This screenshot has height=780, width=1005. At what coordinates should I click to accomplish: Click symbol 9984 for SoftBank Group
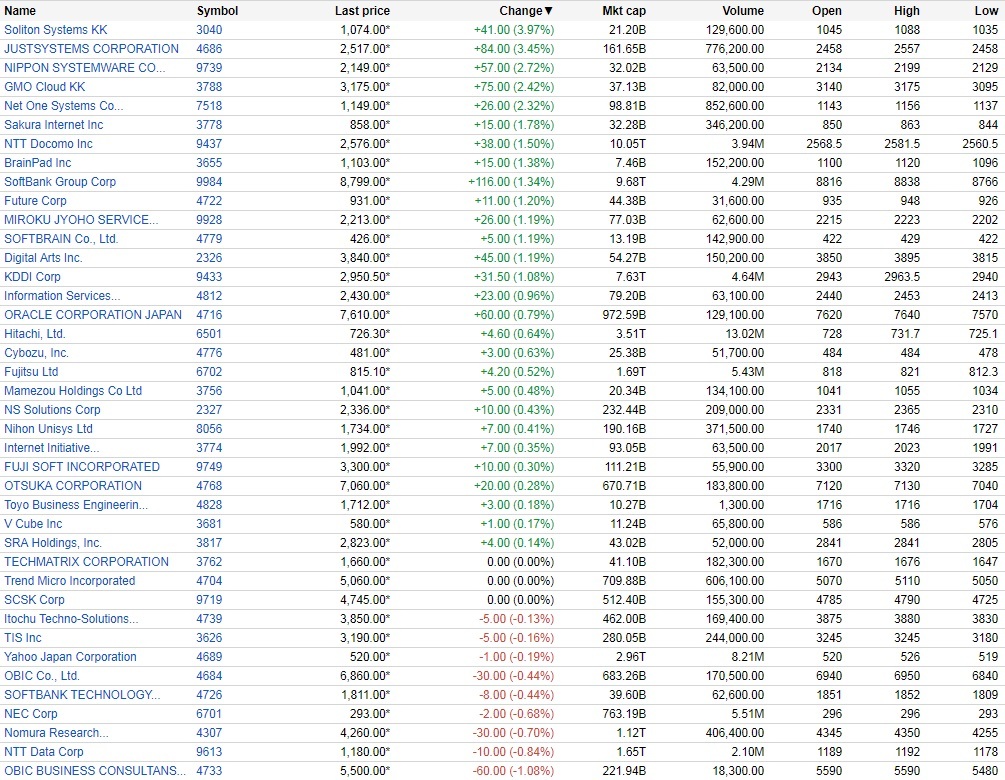[x=209, y=182]
